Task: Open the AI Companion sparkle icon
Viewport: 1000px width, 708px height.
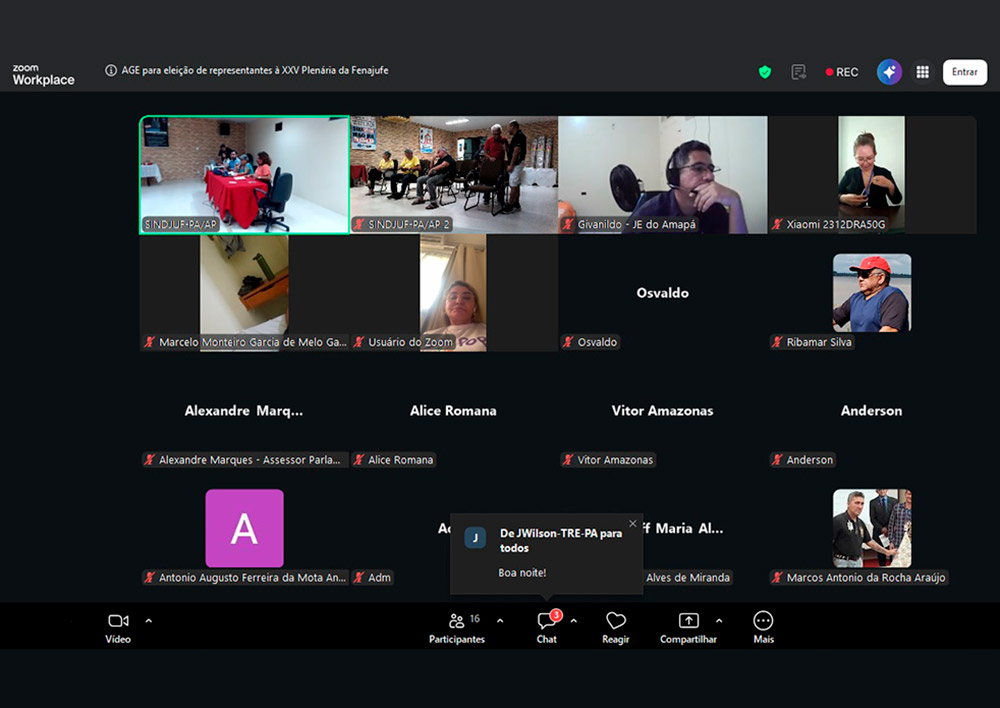Action: click(889, 72)
